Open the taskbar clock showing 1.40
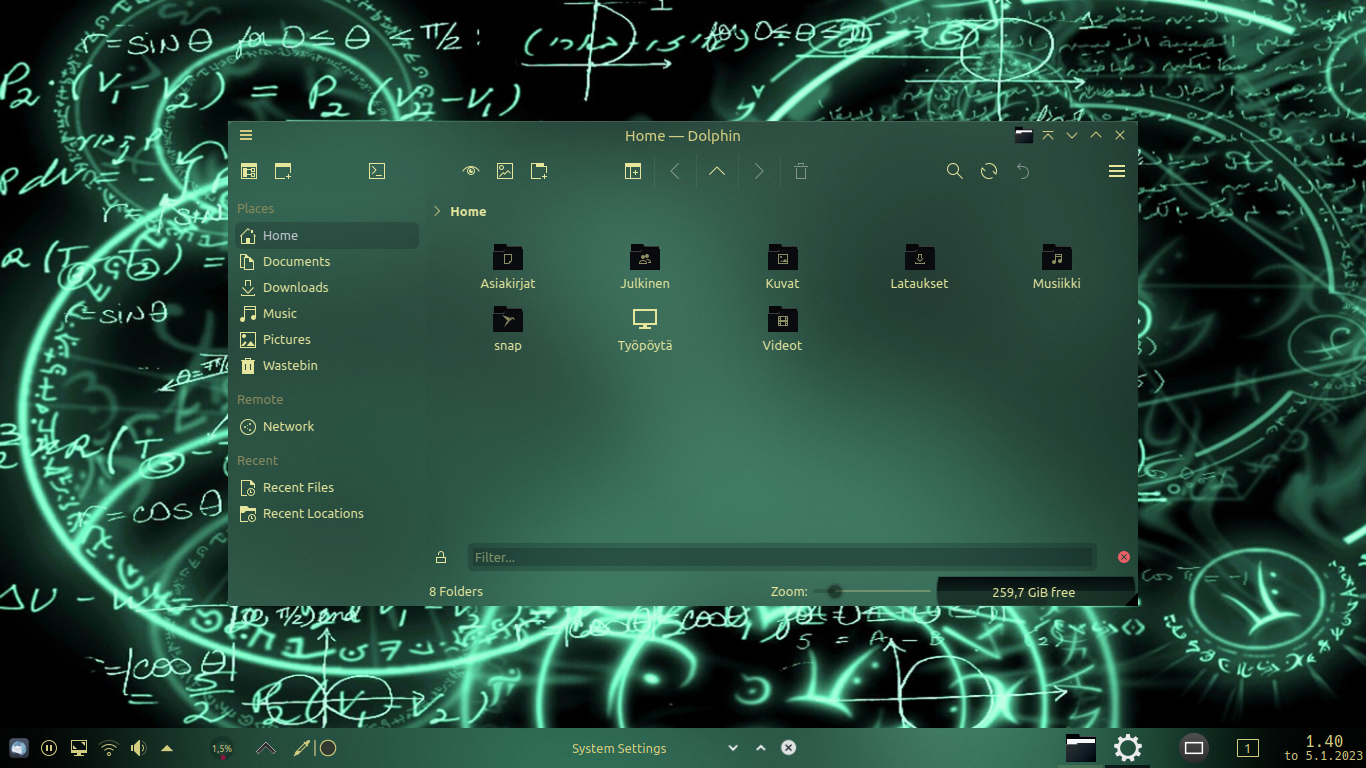 pyautogui.click(x=1323, y=748)
